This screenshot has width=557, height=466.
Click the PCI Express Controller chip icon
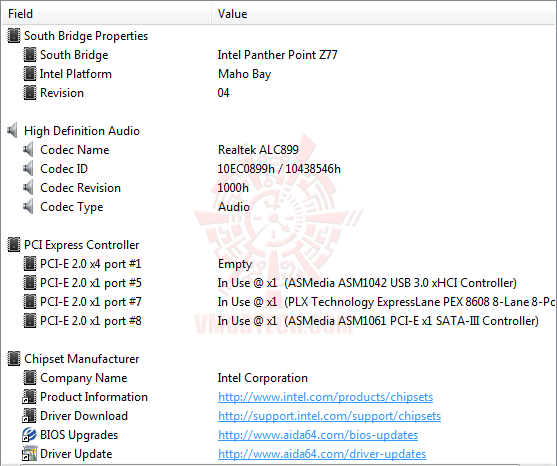click(x=13, y=245)
